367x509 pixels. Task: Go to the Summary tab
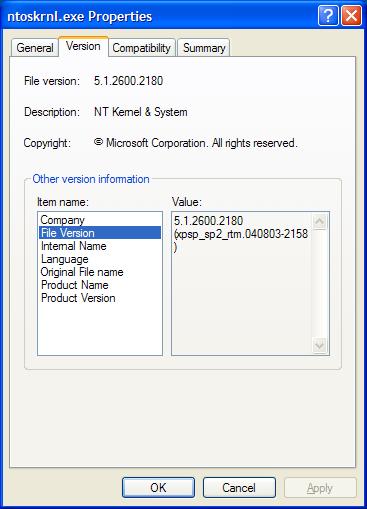click(204, 48)
